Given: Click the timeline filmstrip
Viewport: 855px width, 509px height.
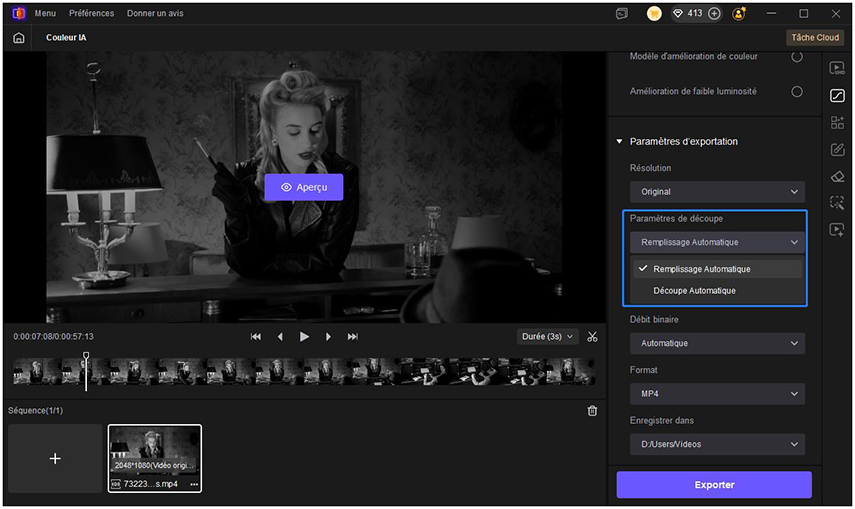Looking at the screenshot, I should 304,372.
